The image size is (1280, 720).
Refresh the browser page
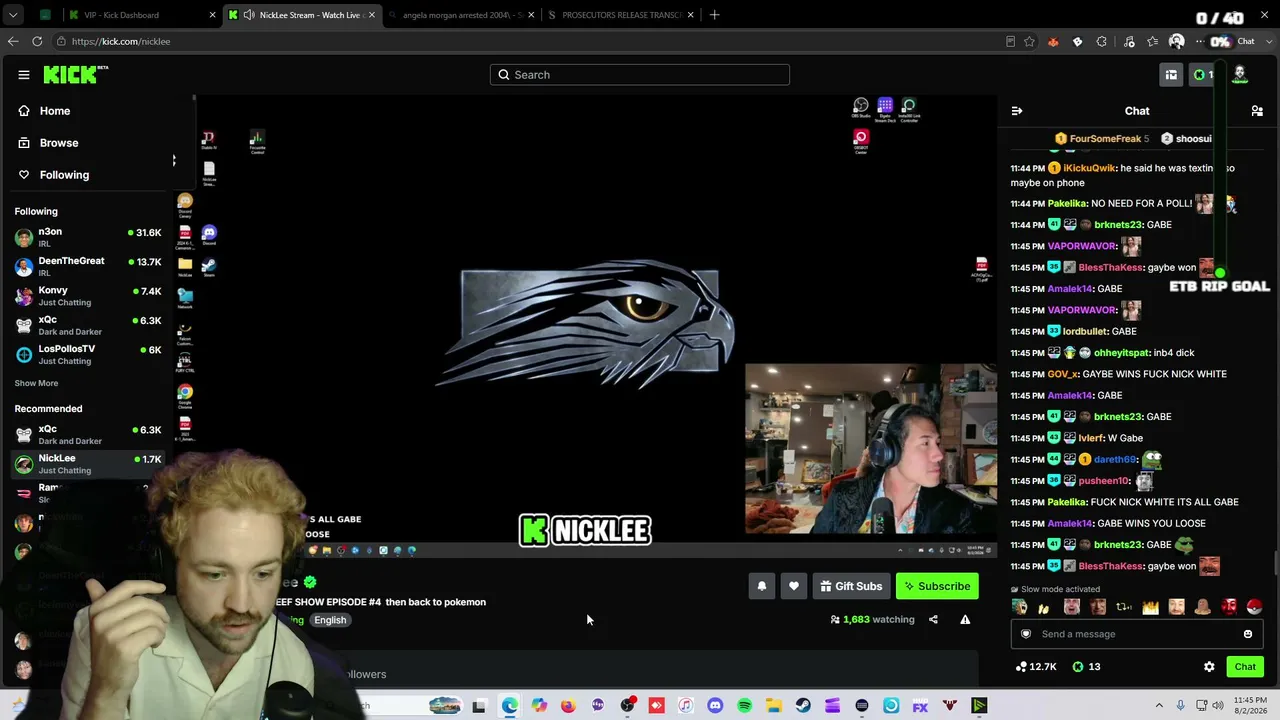pyautogui.click(x=37, y=41)
